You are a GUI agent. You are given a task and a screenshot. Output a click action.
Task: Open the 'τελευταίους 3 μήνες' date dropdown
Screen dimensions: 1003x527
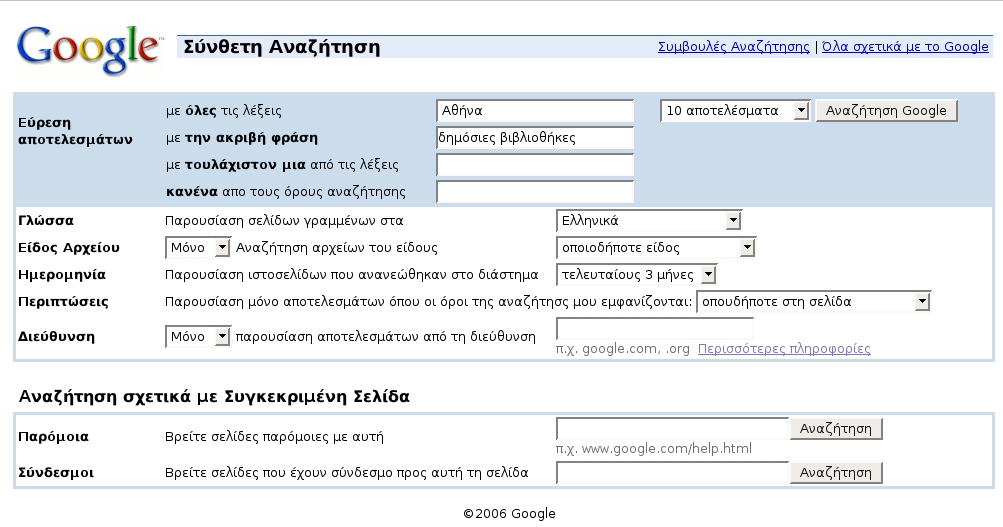tap(636, 275)
